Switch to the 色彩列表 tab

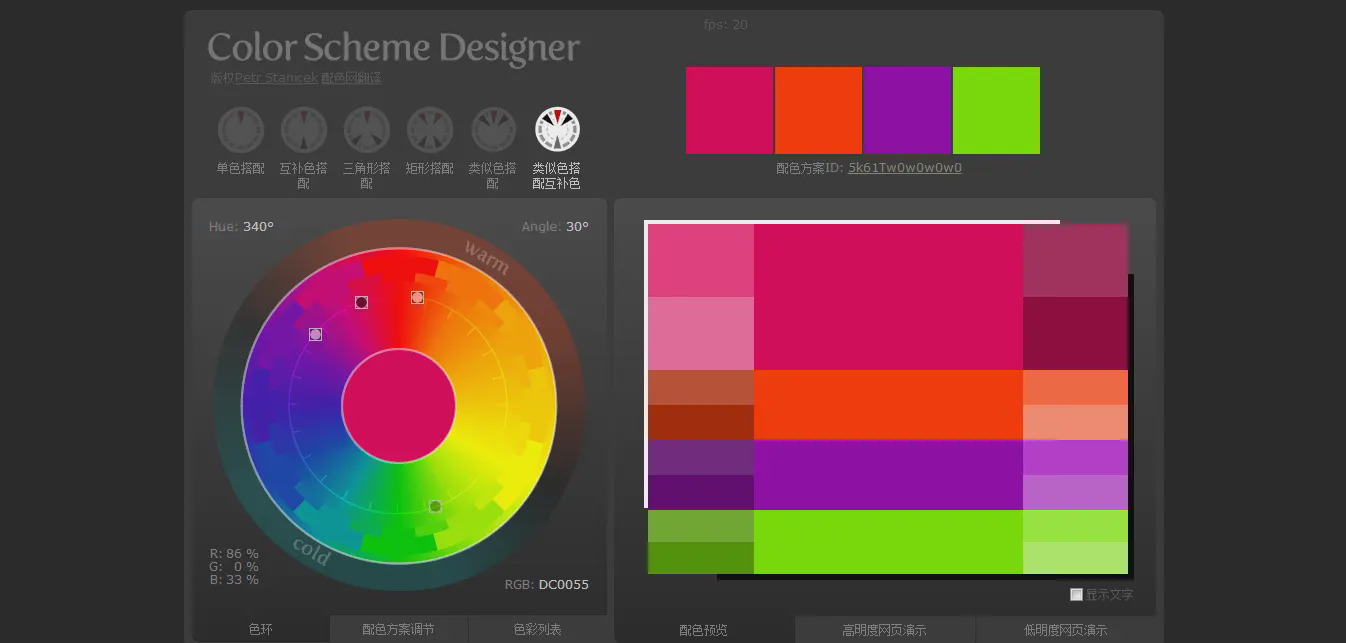click(x=537, y=629)
